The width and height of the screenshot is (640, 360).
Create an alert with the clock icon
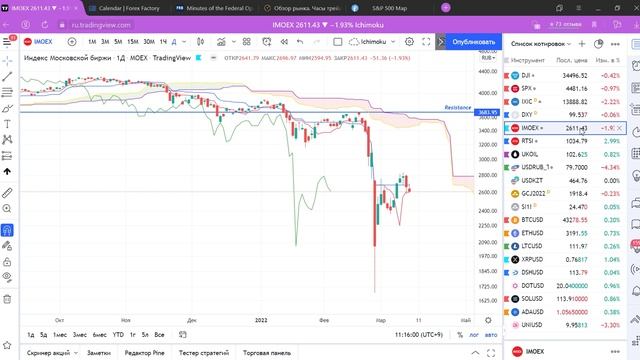pyautogui.click(x=267, y=42)
